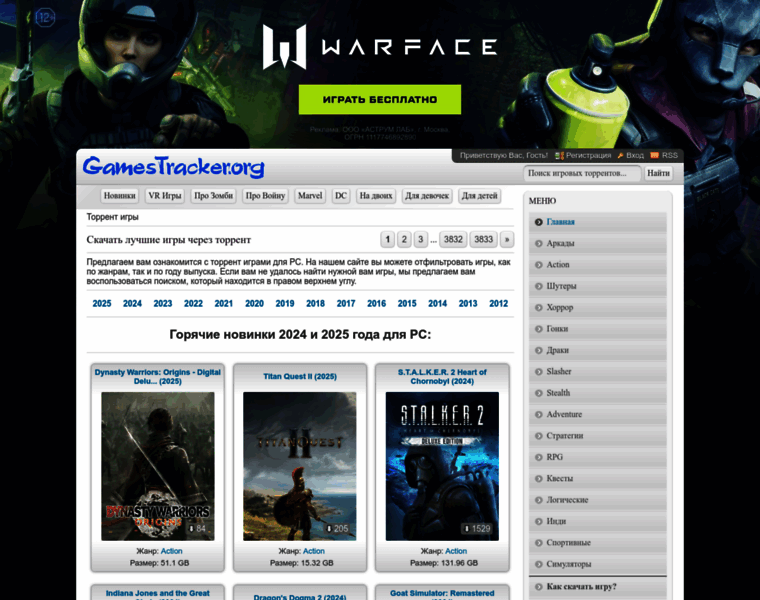Click the orange RSS feed icon

(x=654, y=155)
